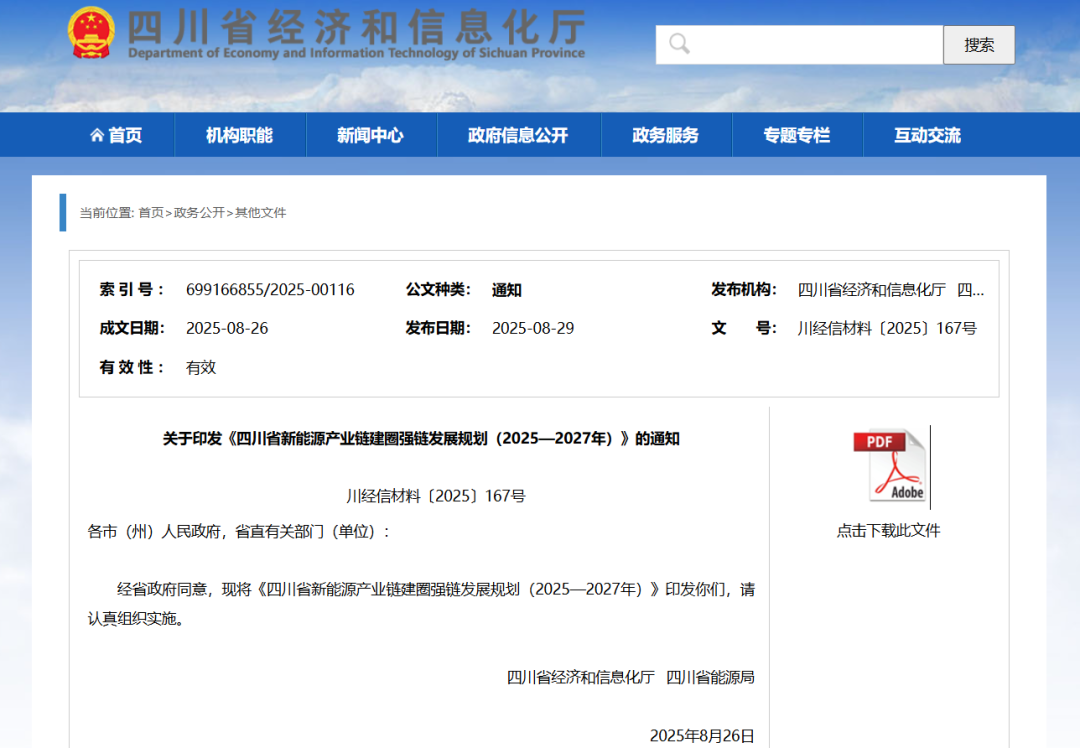The width and height of the screenshot is (1080, 748).
Task: Click 其他文件 in the breadcrumb
Action: click(260, 213)
